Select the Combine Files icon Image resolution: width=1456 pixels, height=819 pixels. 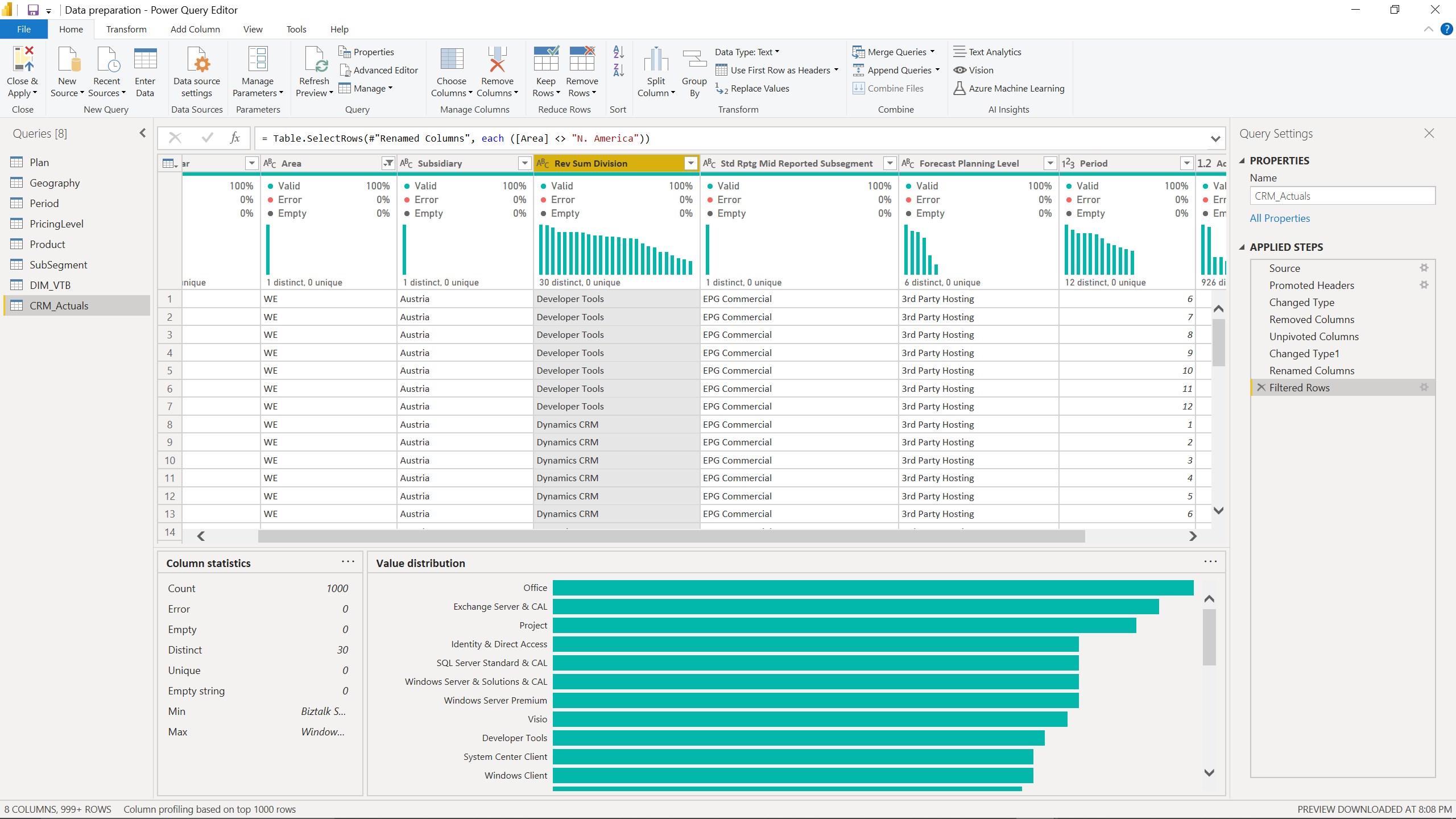(858, 88)
